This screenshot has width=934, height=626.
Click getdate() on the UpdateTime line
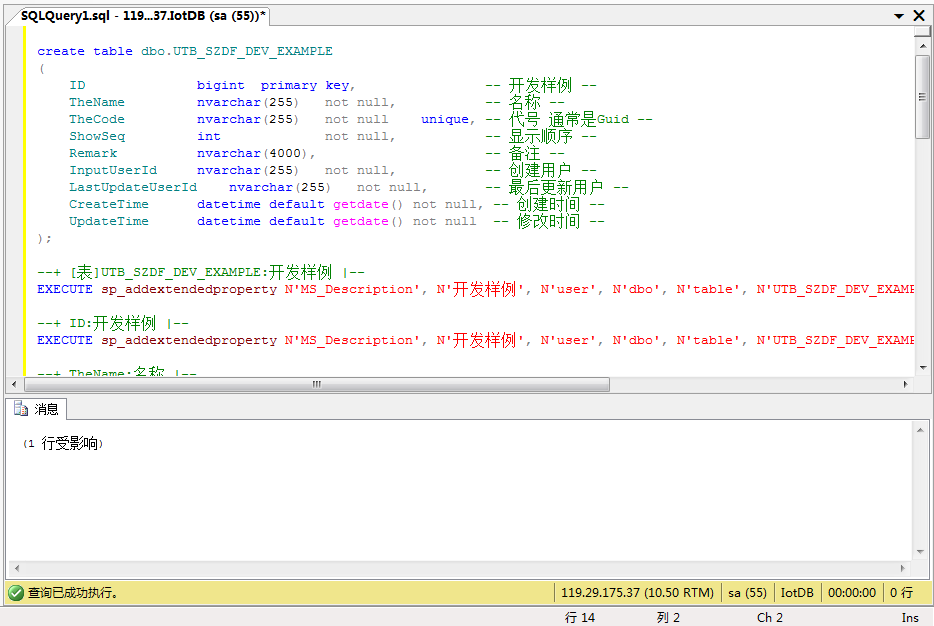tap(368, 221)
